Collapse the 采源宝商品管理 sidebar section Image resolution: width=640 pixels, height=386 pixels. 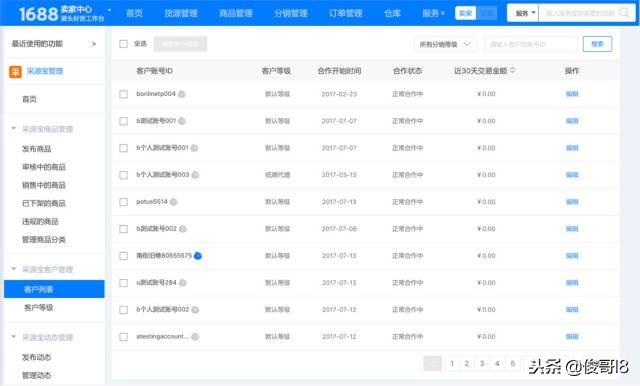click(x=13, y=129)
